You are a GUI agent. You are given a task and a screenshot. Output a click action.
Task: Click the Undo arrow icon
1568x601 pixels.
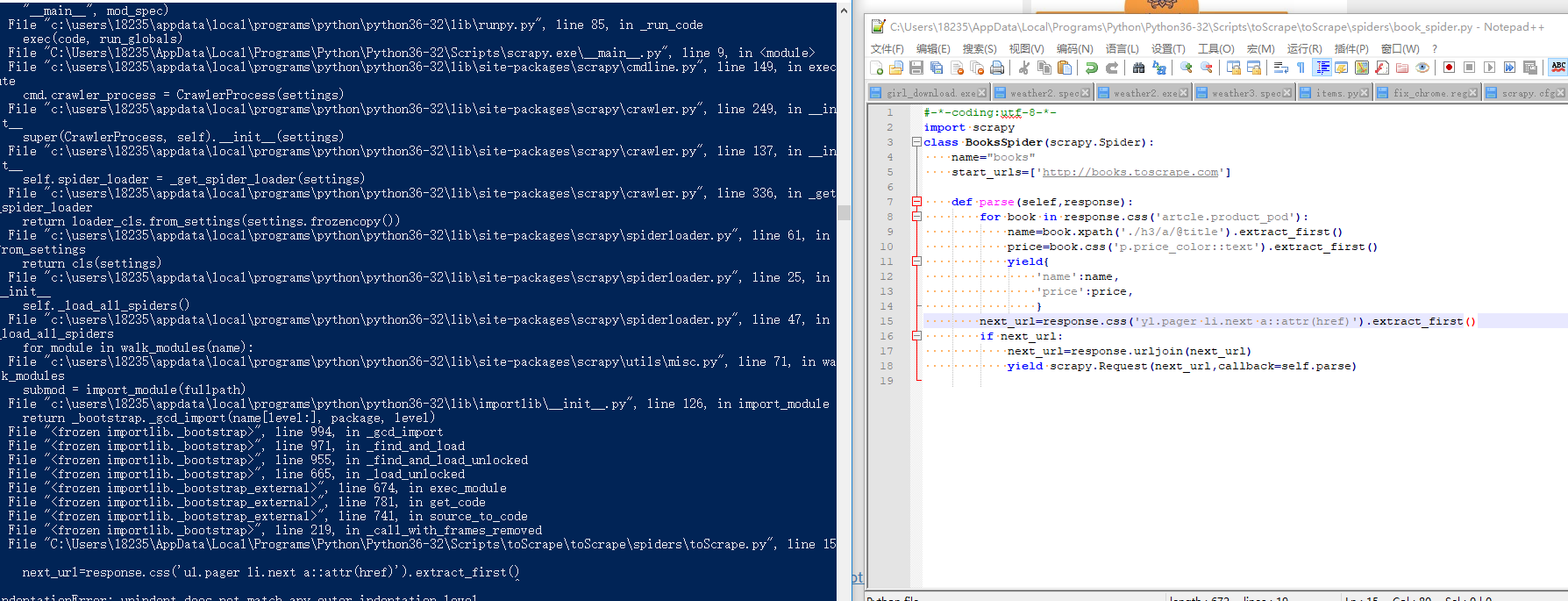[x=1091, y=68]
